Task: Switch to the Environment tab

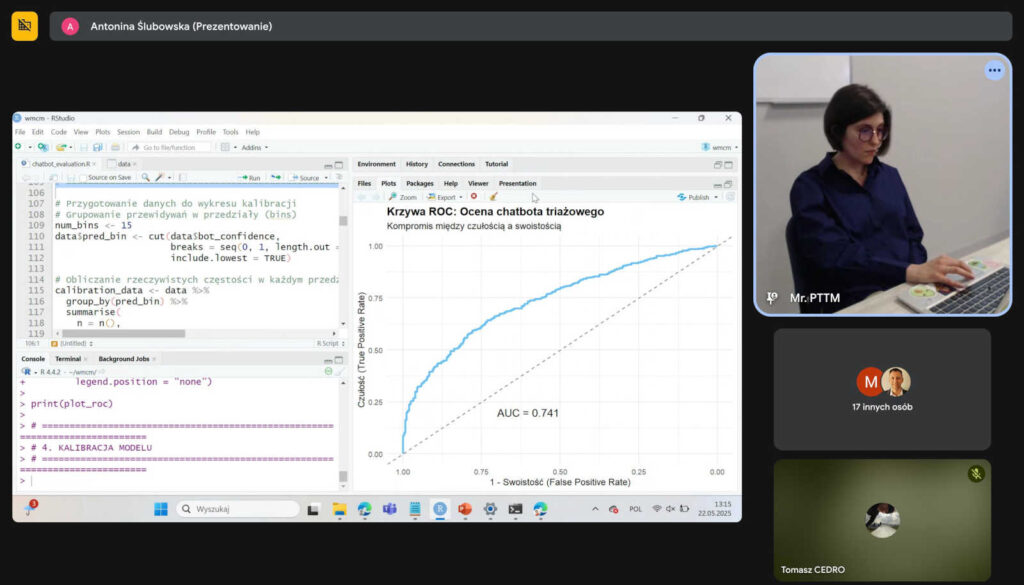Action: (376, 164)
